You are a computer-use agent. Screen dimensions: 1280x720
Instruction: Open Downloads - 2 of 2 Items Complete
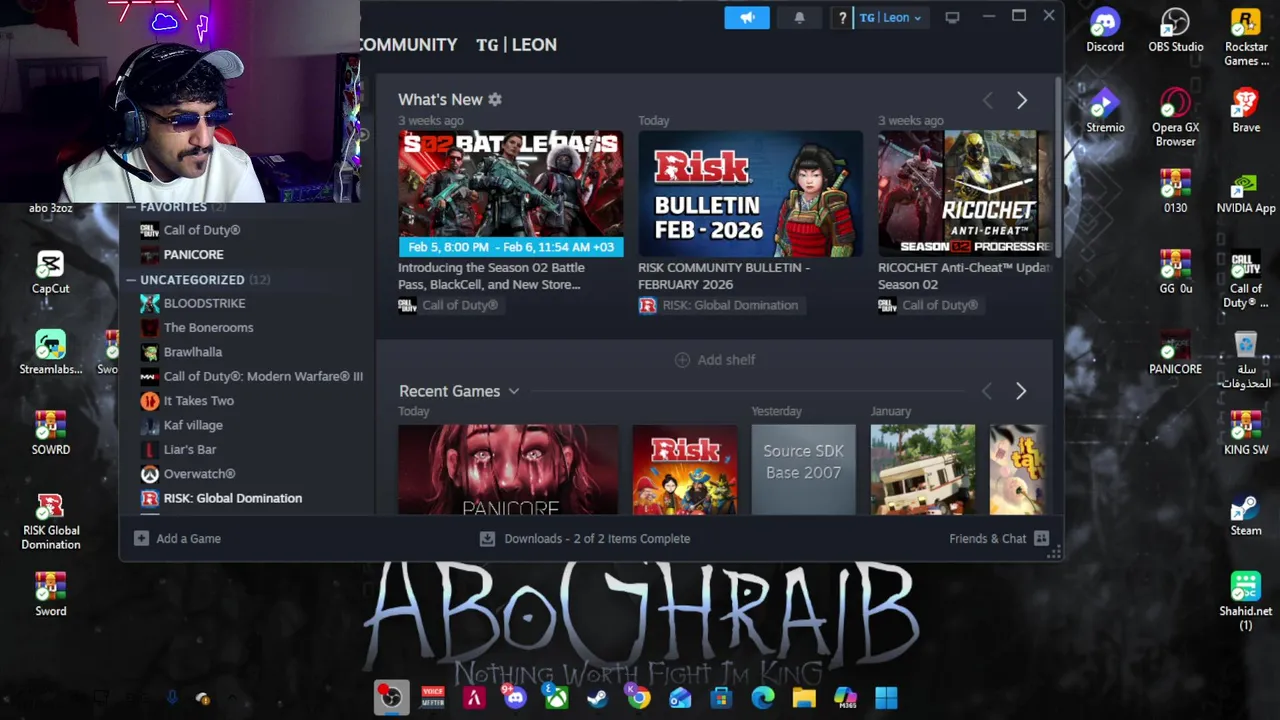coord(597,538)
